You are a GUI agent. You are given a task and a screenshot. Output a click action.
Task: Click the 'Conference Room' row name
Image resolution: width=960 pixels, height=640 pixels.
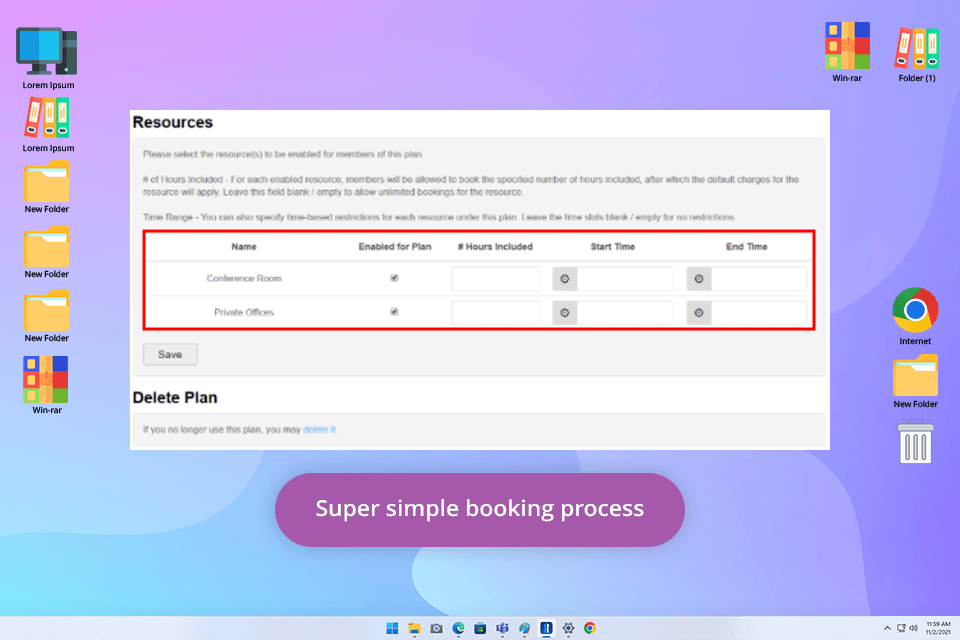[x=244, y=279]
